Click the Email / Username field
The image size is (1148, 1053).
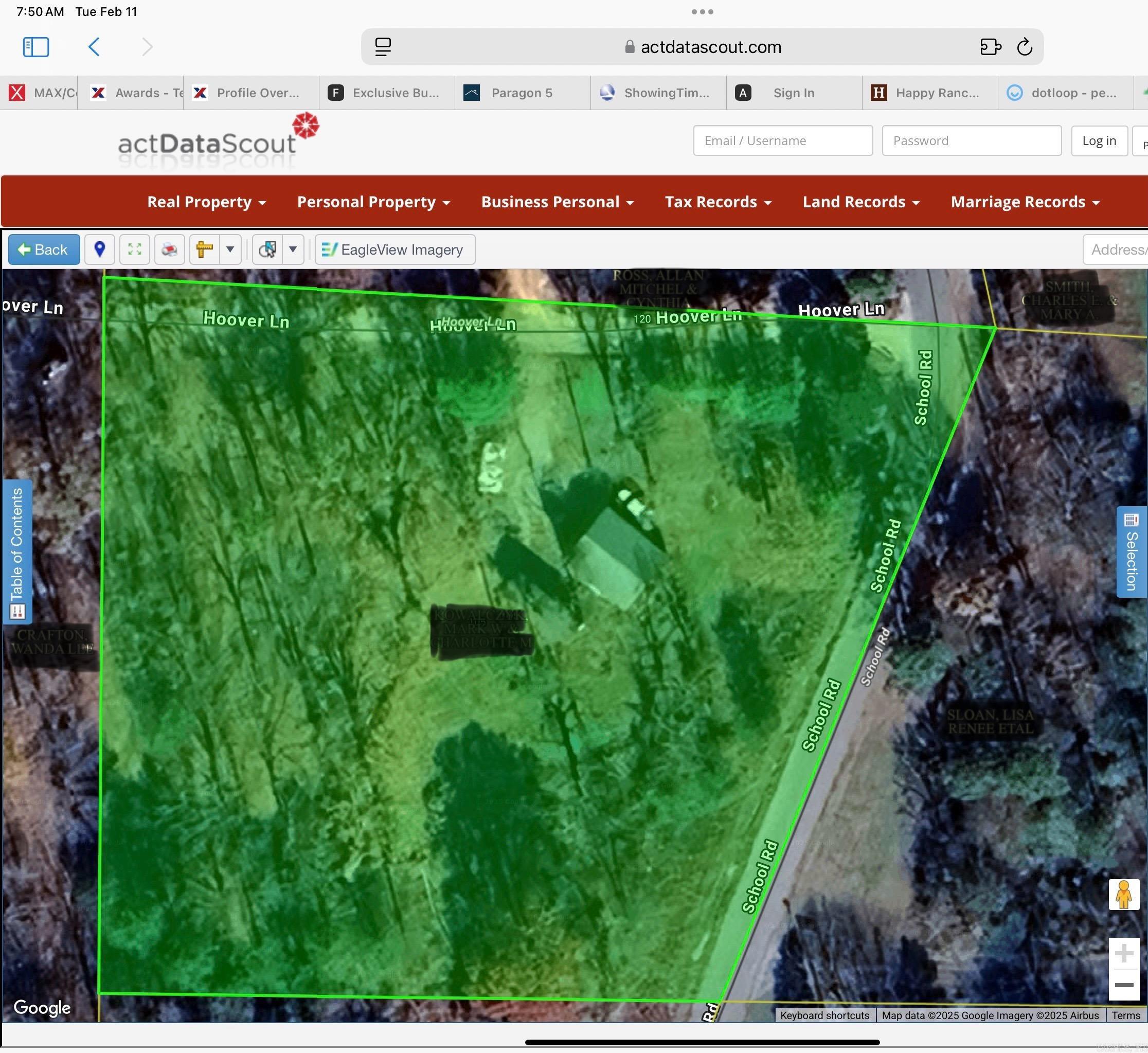782,141
